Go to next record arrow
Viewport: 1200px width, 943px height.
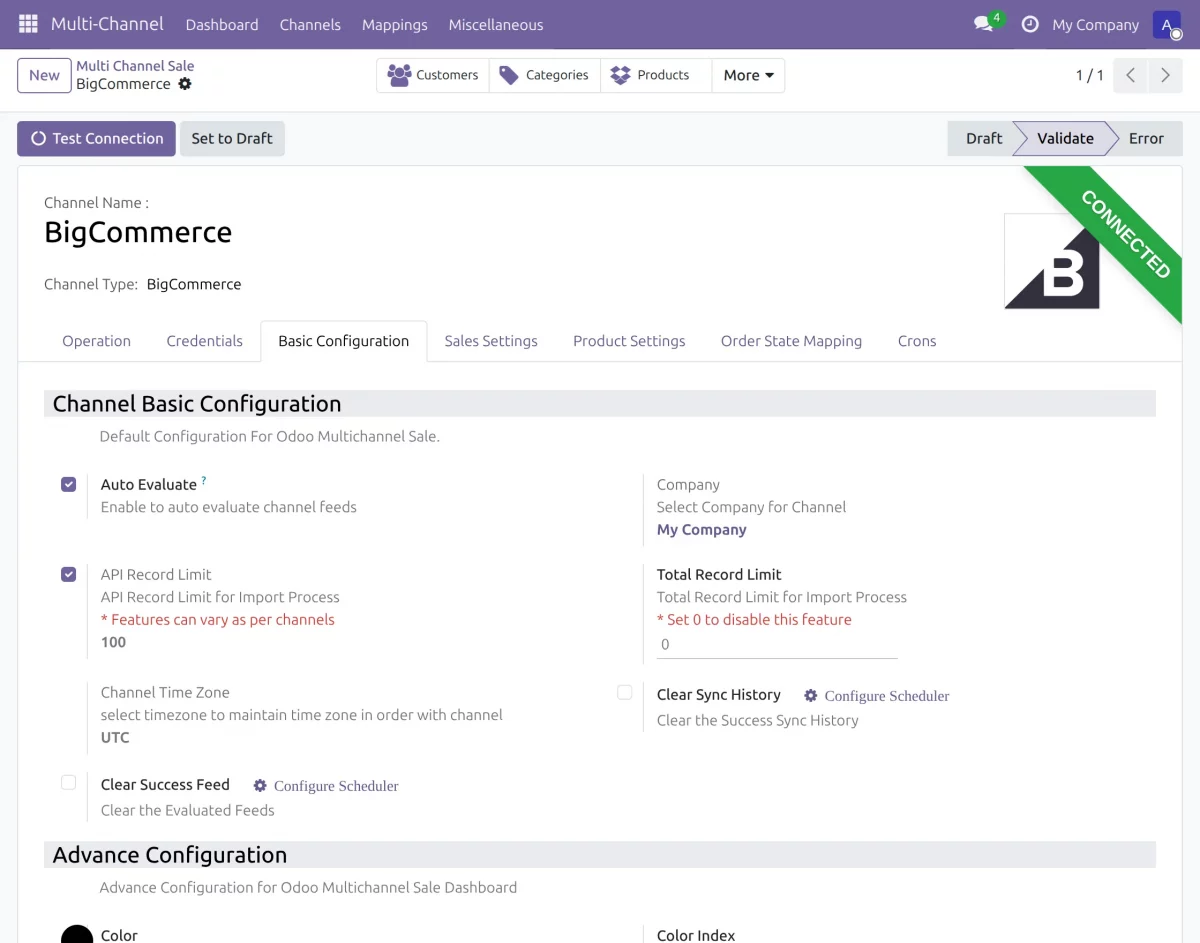click(1165, 75)
